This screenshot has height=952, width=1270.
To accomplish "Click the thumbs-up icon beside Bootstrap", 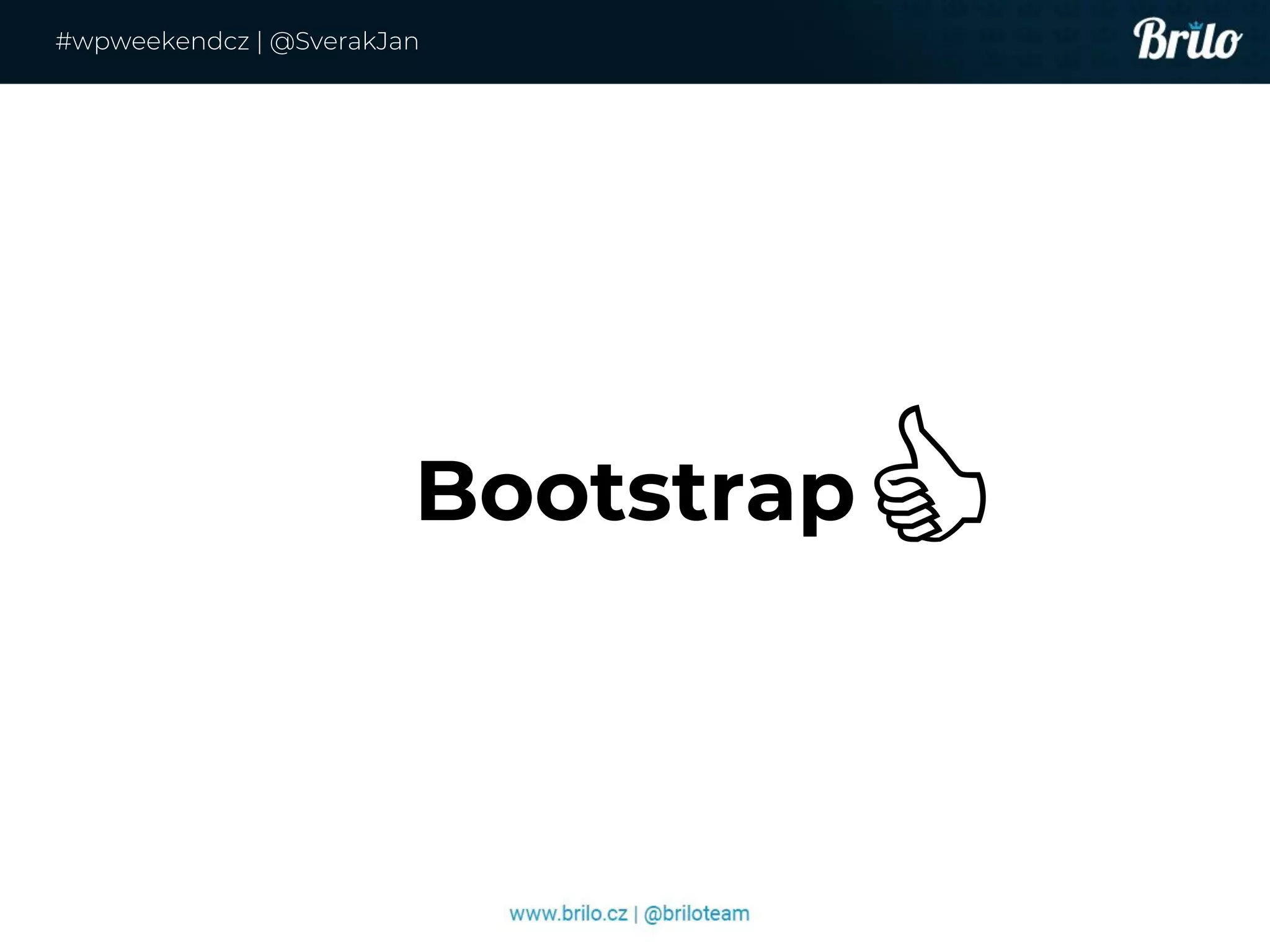I will [x=930, y=474].
